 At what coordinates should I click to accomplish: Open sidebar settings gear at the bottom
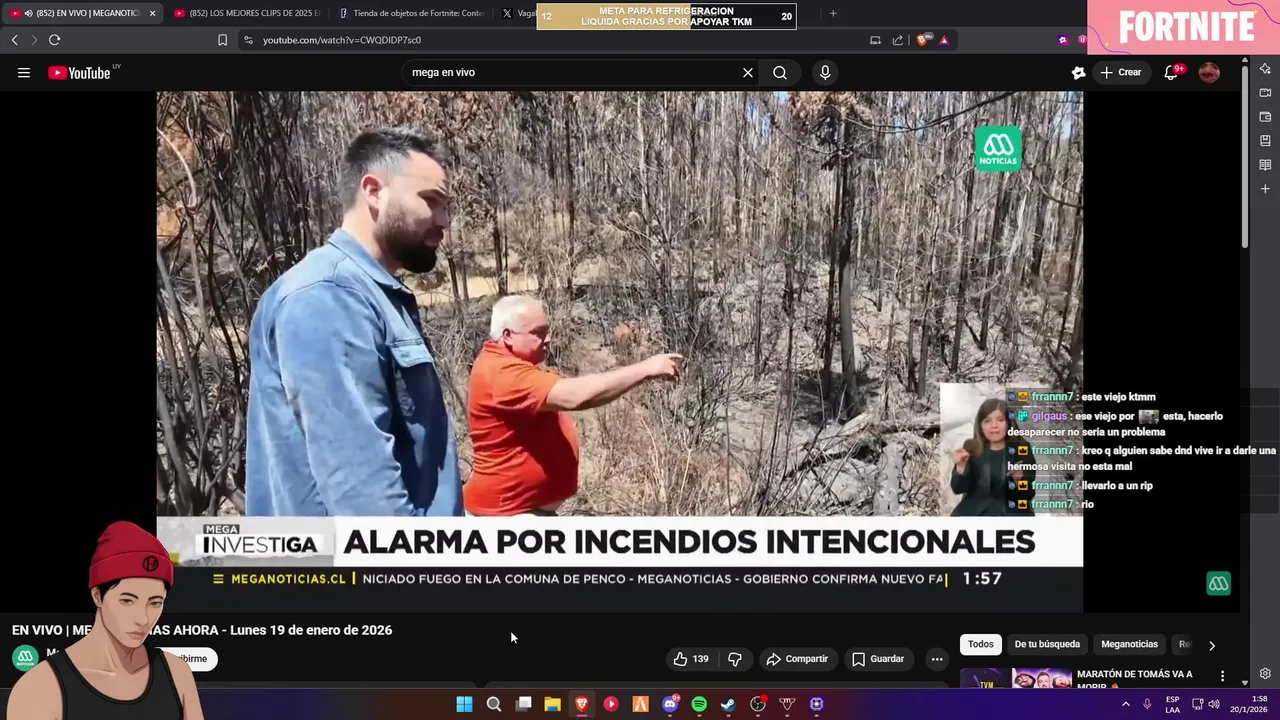point(1265,673)
